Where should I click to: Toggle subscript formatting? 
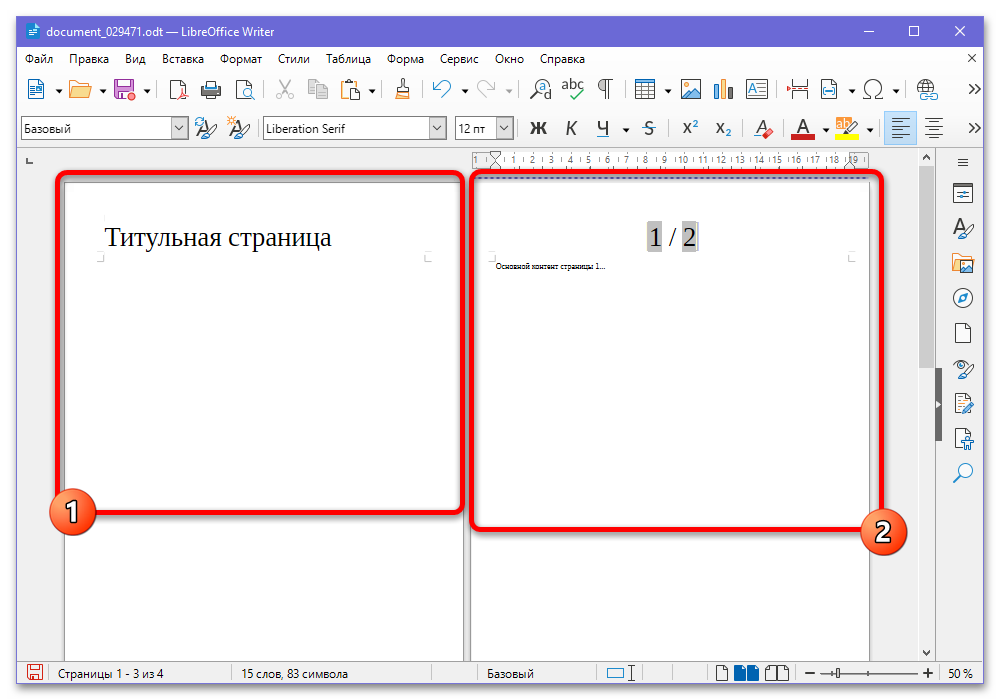723,129
